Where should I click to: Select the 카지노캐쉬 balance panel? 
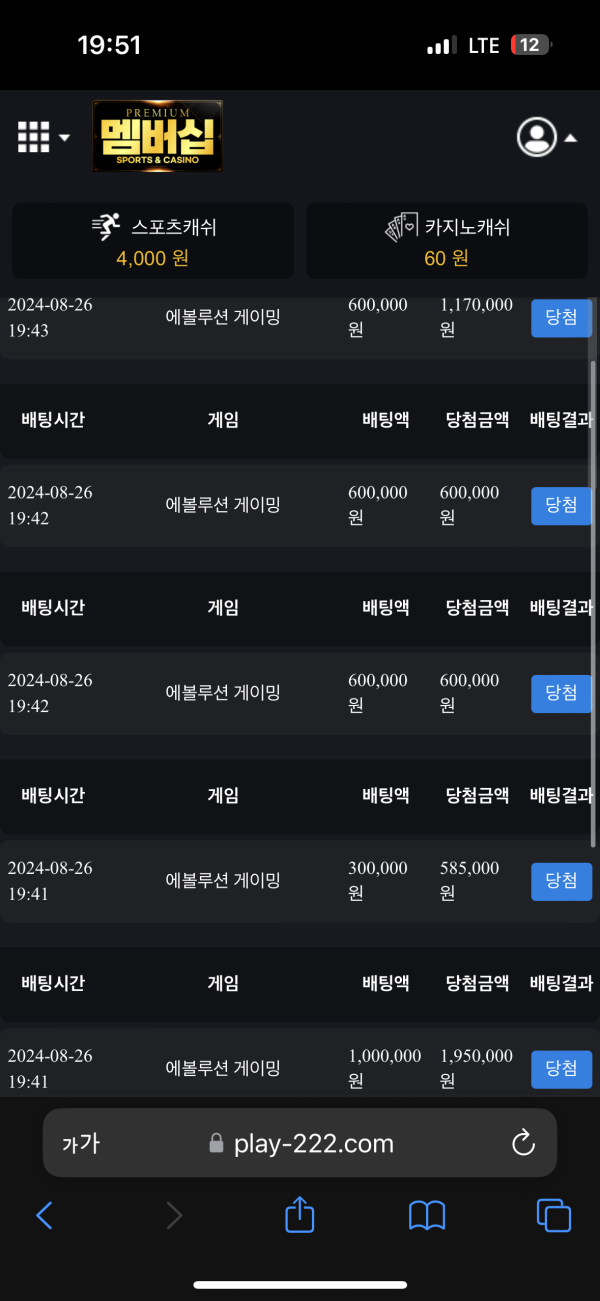(x=447, y=241)
